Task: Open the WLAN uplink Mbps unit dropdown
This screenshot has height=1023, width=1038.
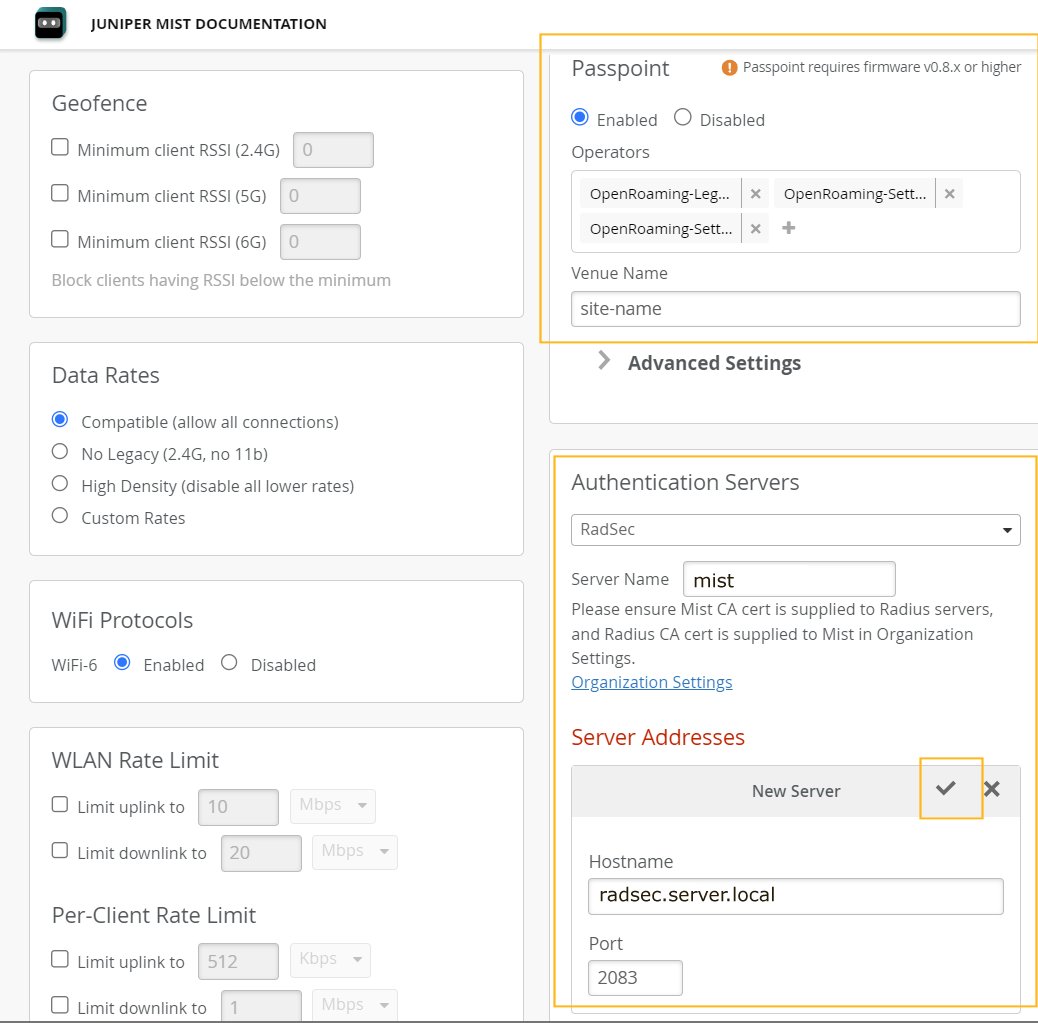Action: [332, 805]
